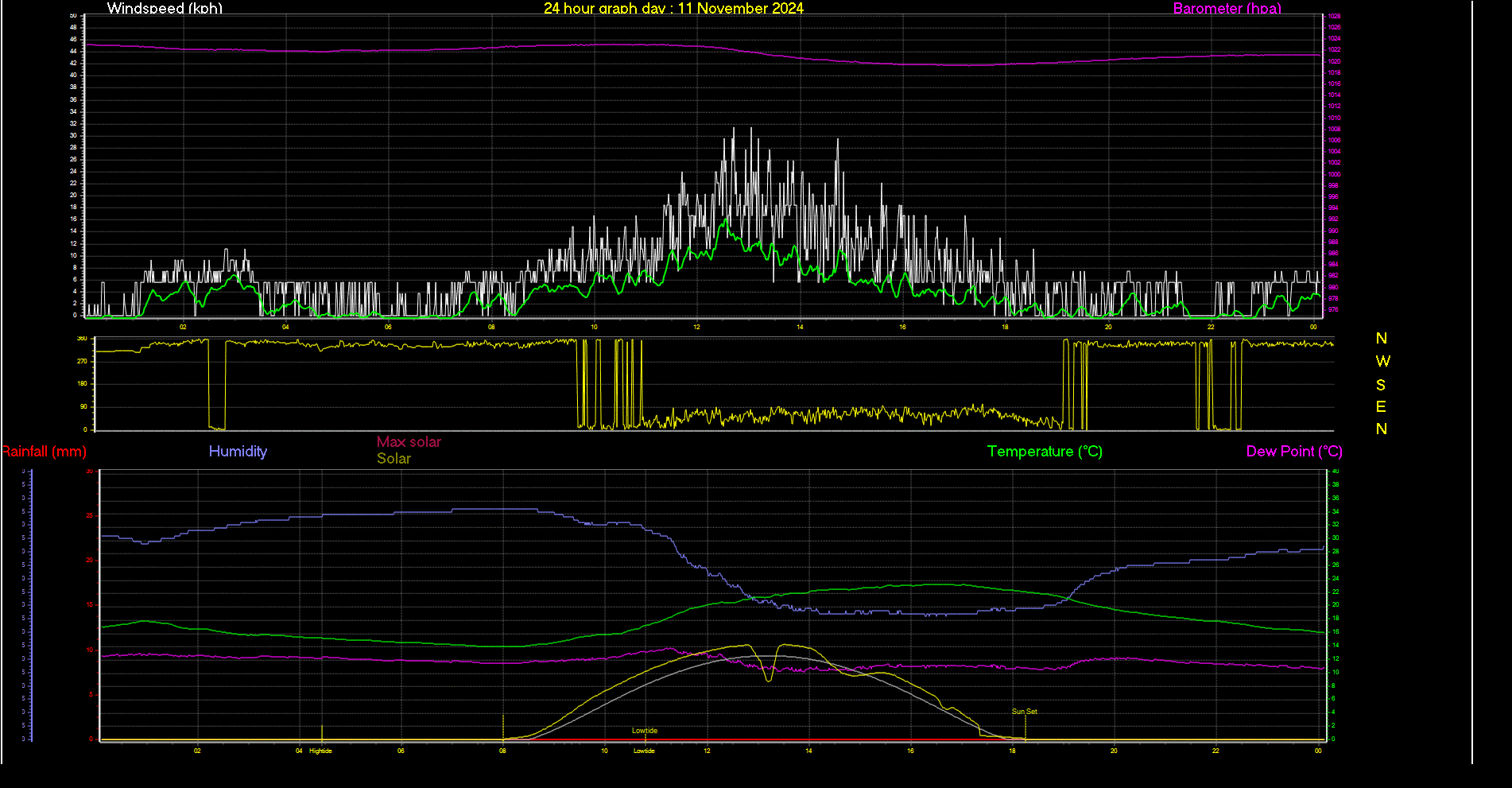Click the 'W' wind direction label
The width and height of the screenshot is (1512, 788).
1382,362
